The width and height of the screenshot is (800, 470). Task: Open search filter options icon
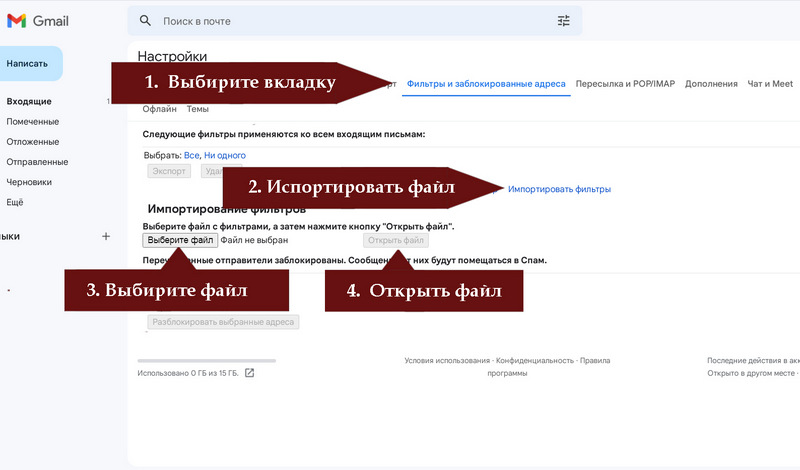[x=563, y=21]
